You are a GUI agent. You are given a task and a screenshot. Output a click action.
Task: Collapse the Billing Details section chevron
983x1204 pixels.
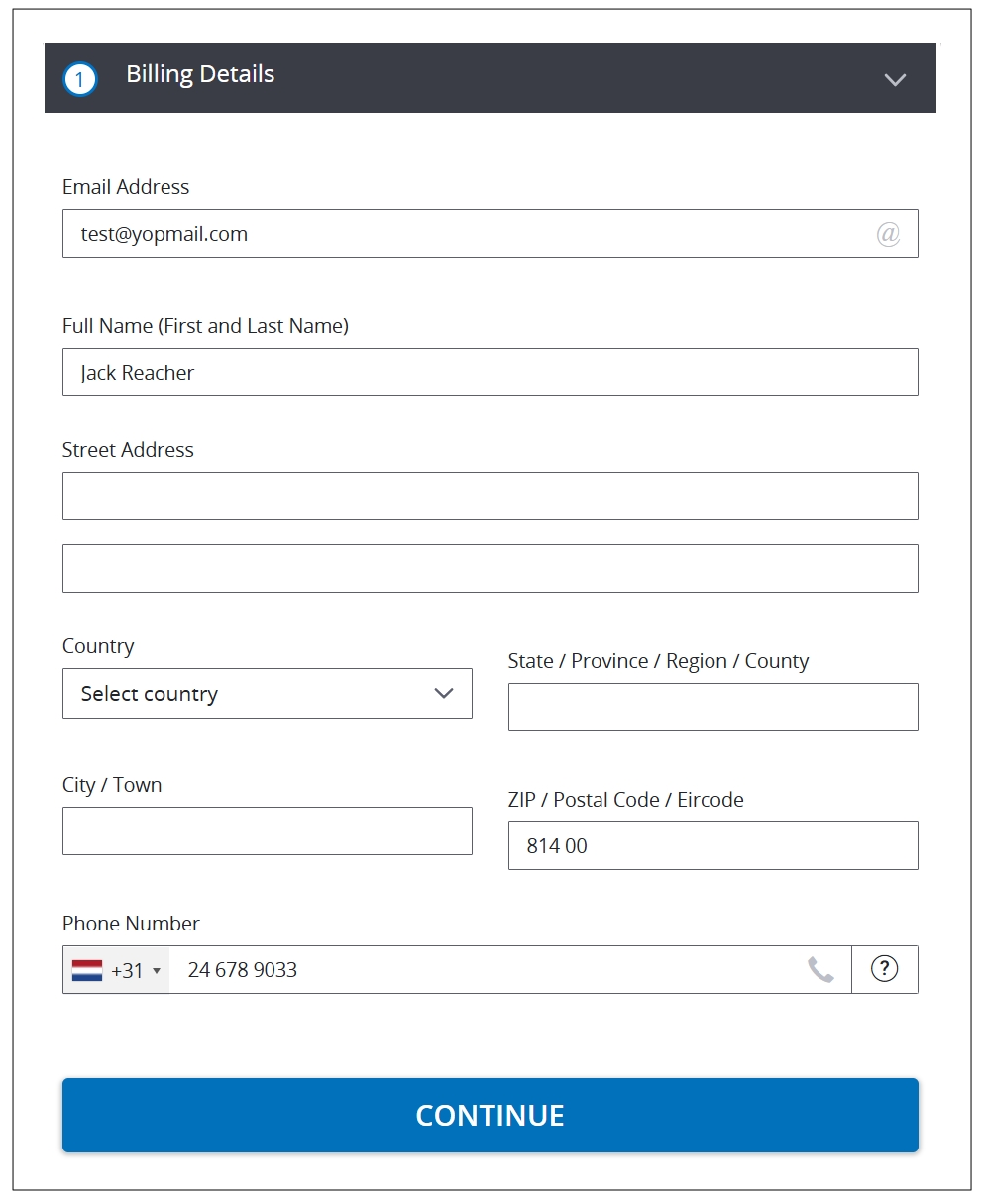pyautogui.click(x=895, y=79)
